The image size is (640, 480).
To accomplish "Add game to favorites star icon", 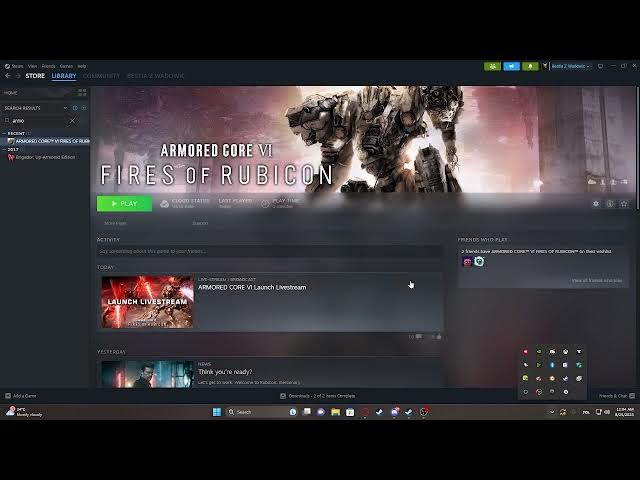I will [x=624, y=204].
